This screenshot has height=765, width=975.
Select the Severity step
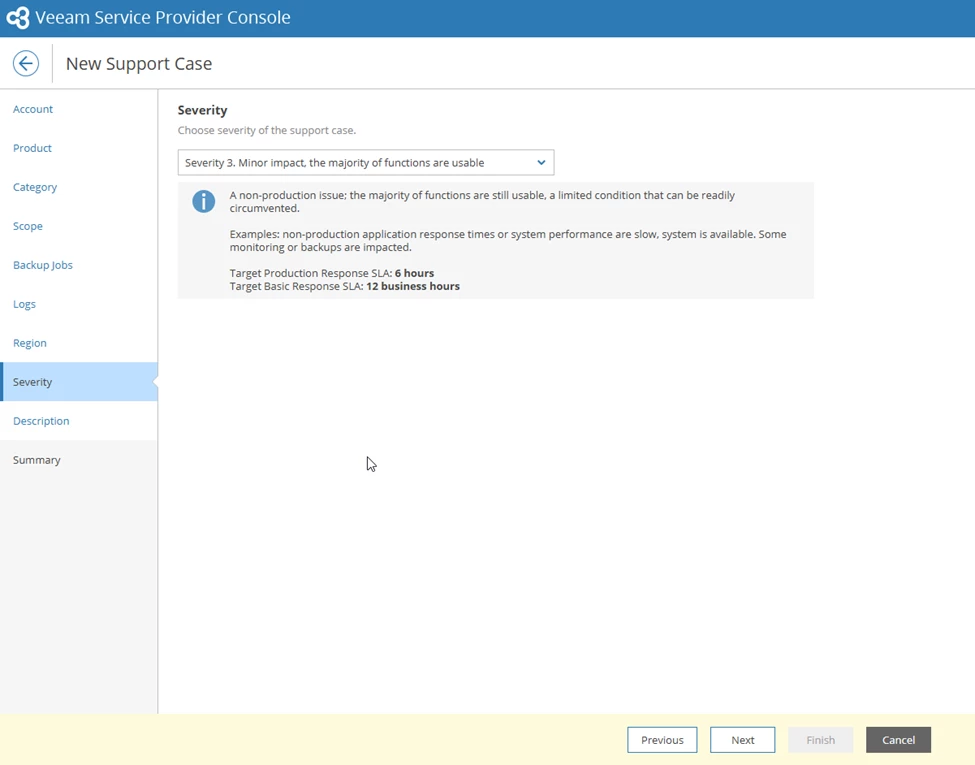pos(79,382)
